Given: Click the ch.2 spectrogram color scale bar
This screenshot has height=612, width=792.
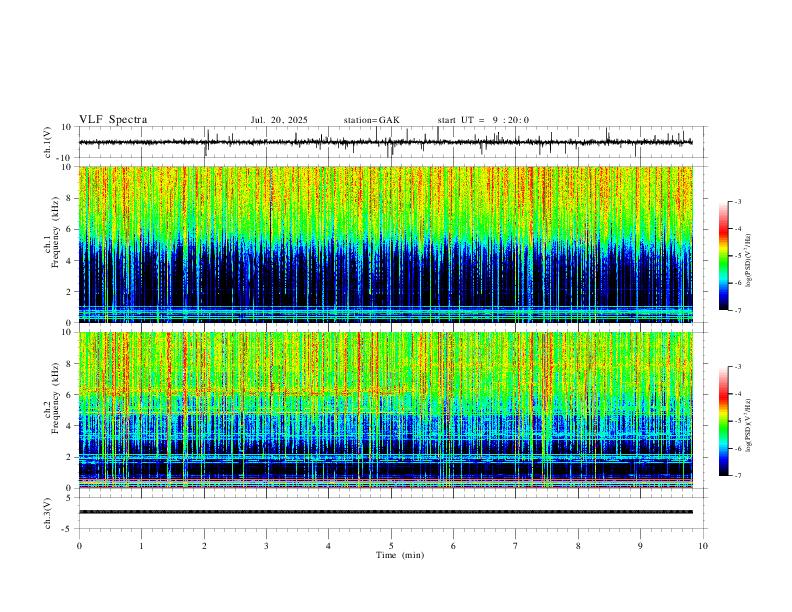Looking at the screenshot, I should click(723, 421).
